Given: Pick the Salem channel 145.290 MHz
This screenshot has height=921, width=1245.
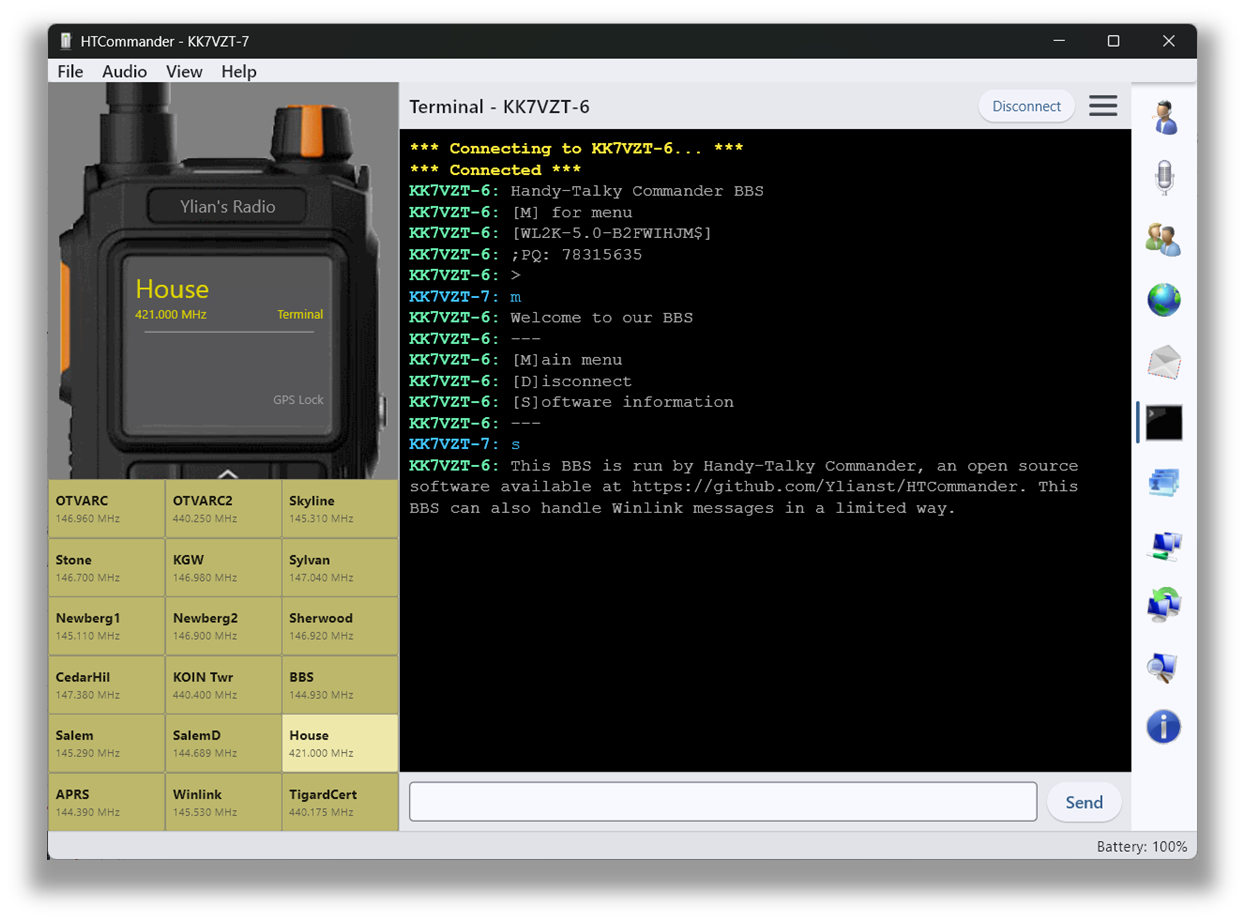Looking at the screenshot, I should (107, 743).
